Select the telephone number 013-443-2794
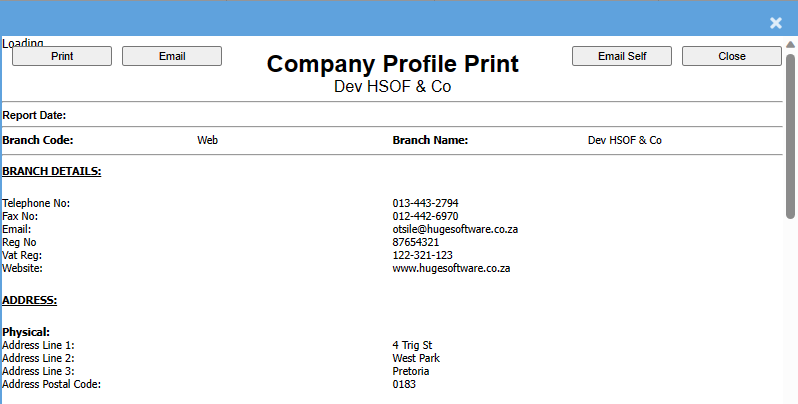Viewport: 798px width, 404px height. [426, 203]
